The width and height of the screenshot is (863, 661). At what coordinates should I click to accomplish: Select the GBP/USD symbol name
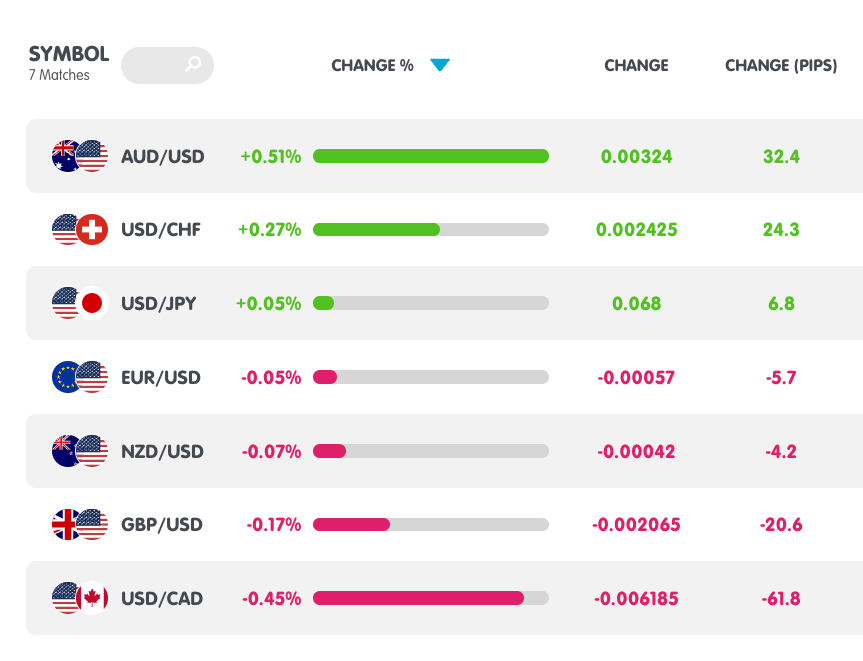162,525
